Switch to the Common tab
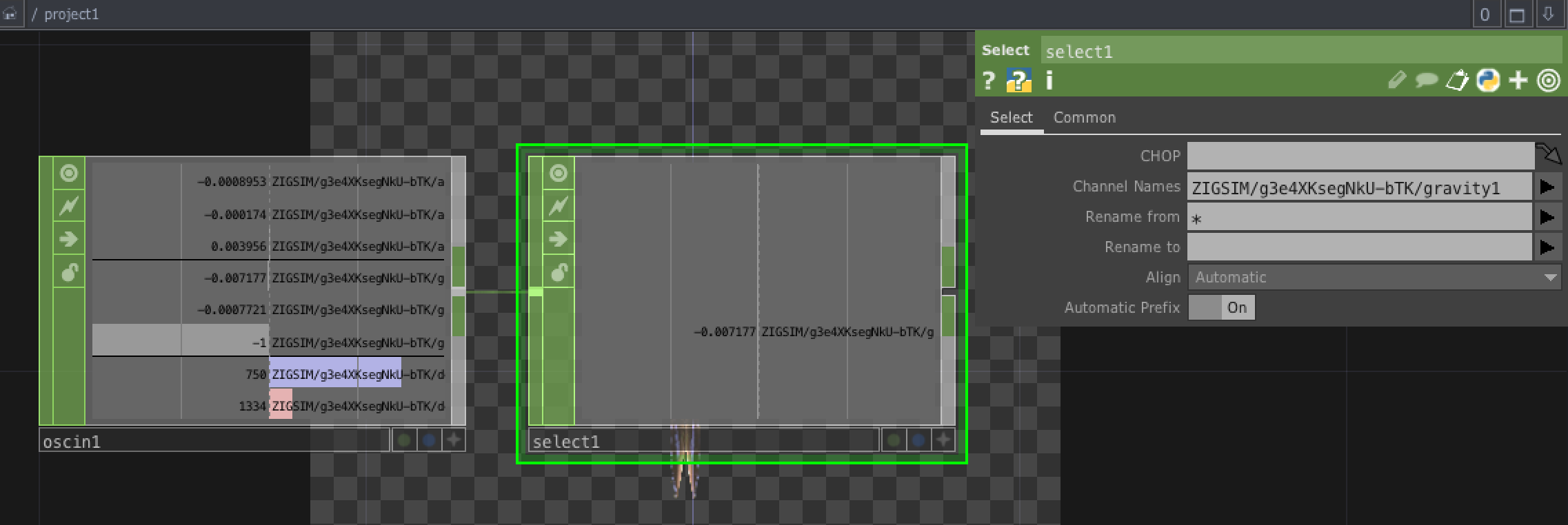 (x=1084, y=118)
